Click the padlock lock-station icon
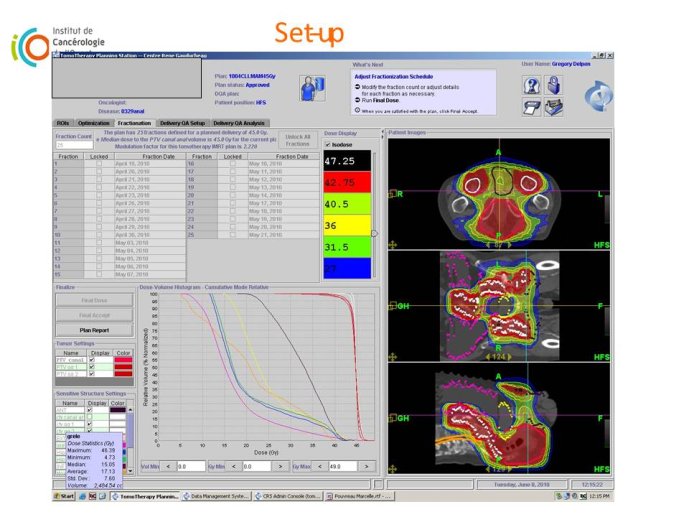Screen dimensions: 689x517 click(x=554, y=85)
